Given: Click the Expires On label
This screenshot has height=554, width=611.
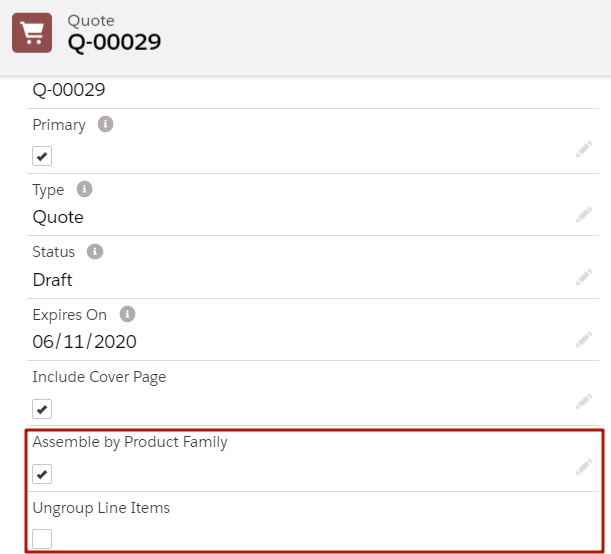Looking at the screenshot, I should [x=70, y=315].
